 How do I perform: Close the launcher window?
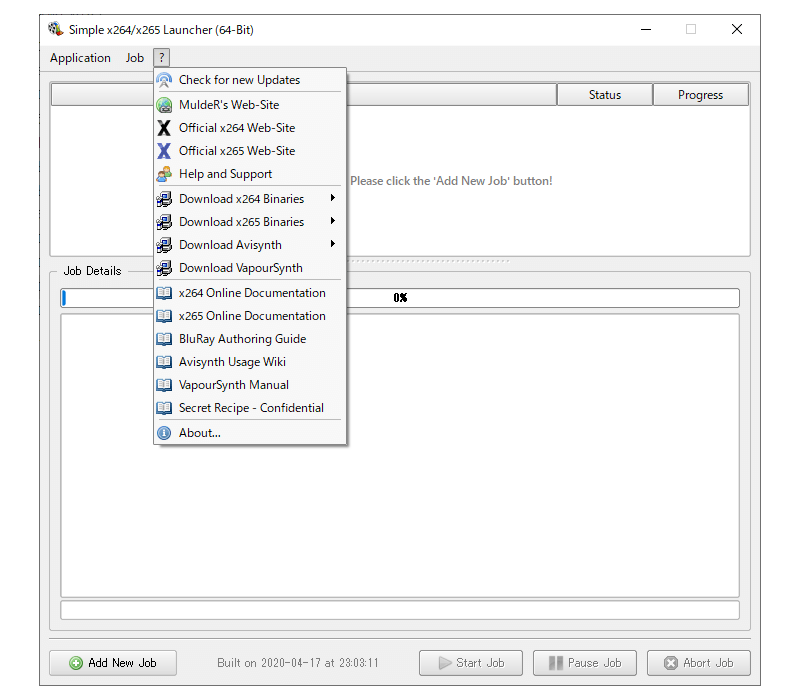click(x=737, y=30)
